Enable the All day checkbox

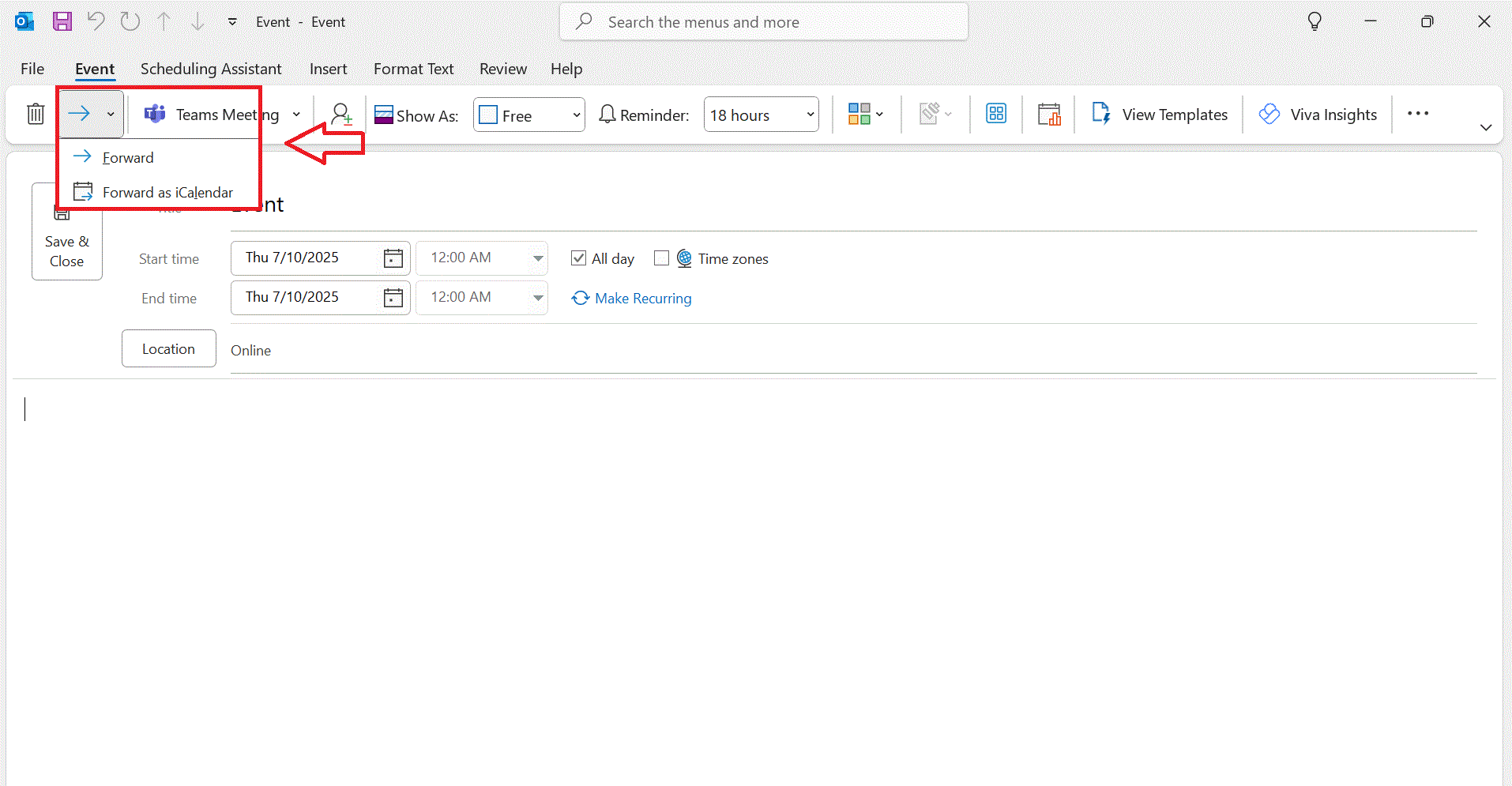[x=579, y=258]
